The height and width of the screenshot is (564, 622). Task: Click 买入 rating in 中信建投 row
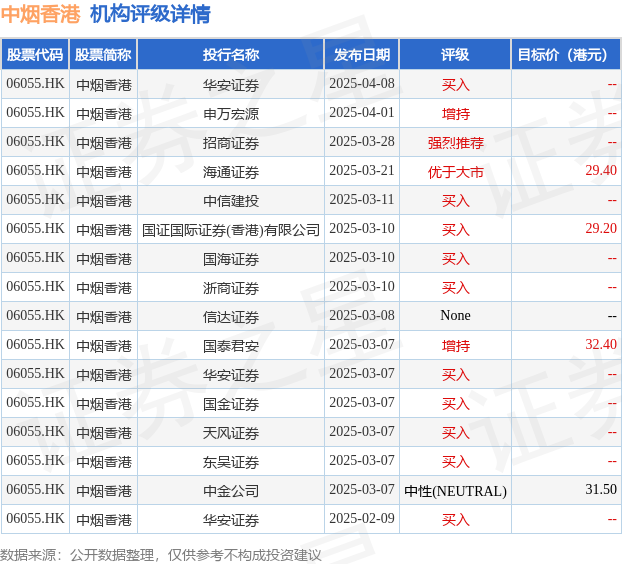click(x=455, y=201)
